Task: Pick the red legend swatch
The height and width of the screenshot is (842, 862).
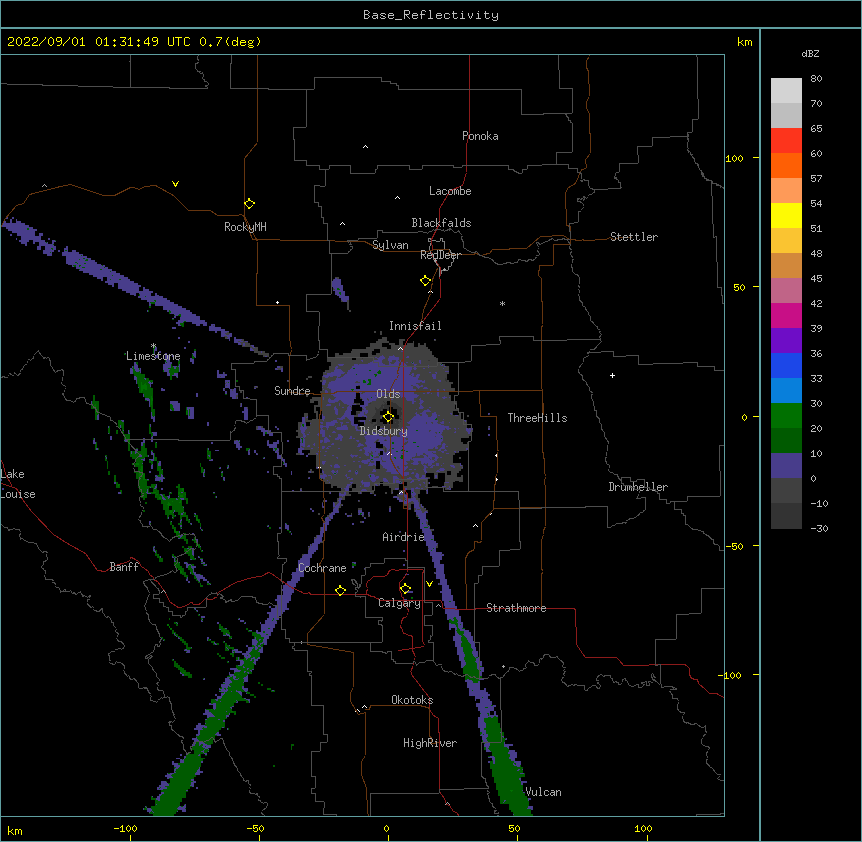Action: [786, 140]
